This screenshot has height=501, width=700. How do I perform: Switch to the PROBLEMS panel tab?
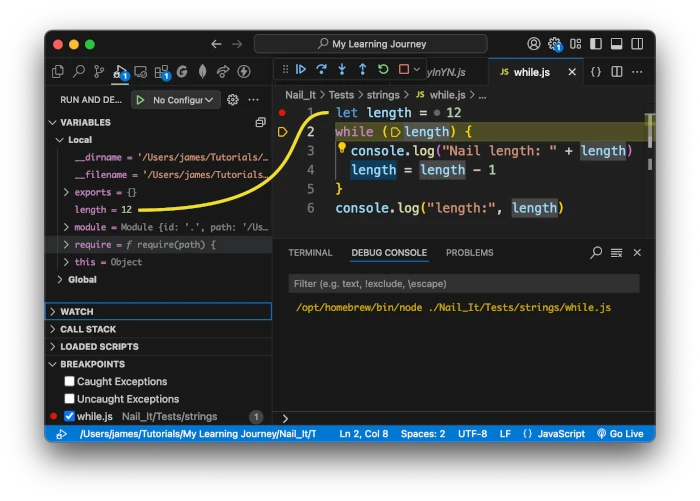[x=470, y=253]
